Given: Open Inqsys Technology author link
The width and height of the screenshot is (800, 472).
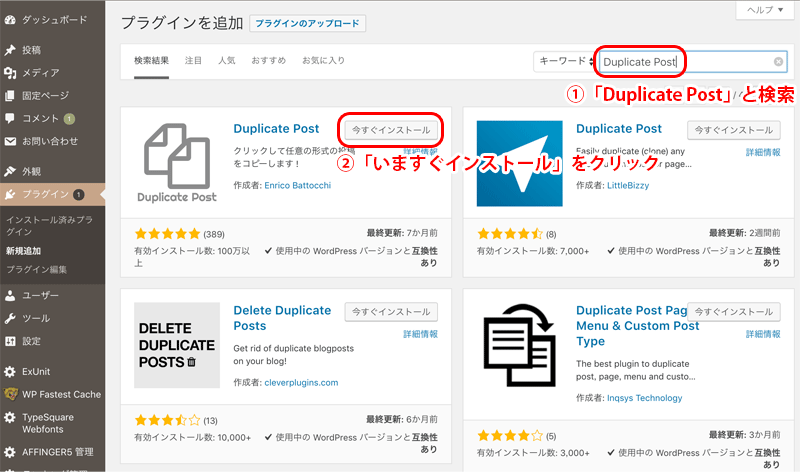Looking at the screenshot, I should (644, 398).
